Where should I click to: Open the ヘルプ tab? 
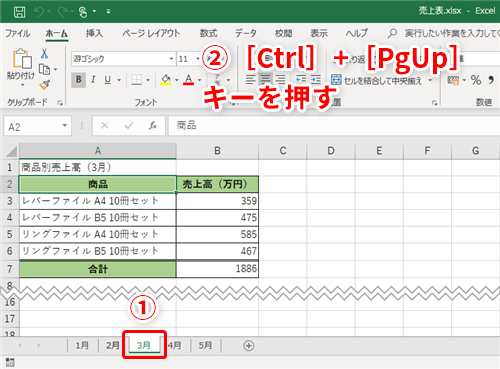356,33
